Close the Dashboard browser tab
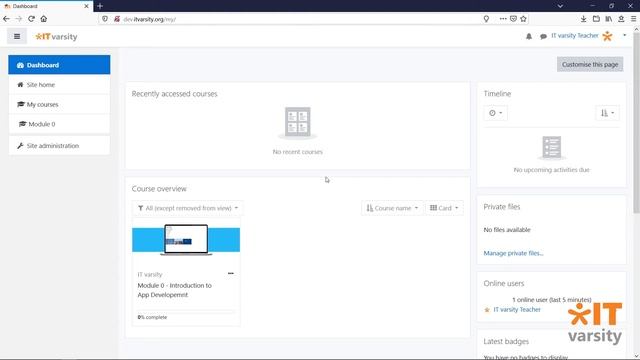Screen dimensions: 640x360 (x=86, y=6)
